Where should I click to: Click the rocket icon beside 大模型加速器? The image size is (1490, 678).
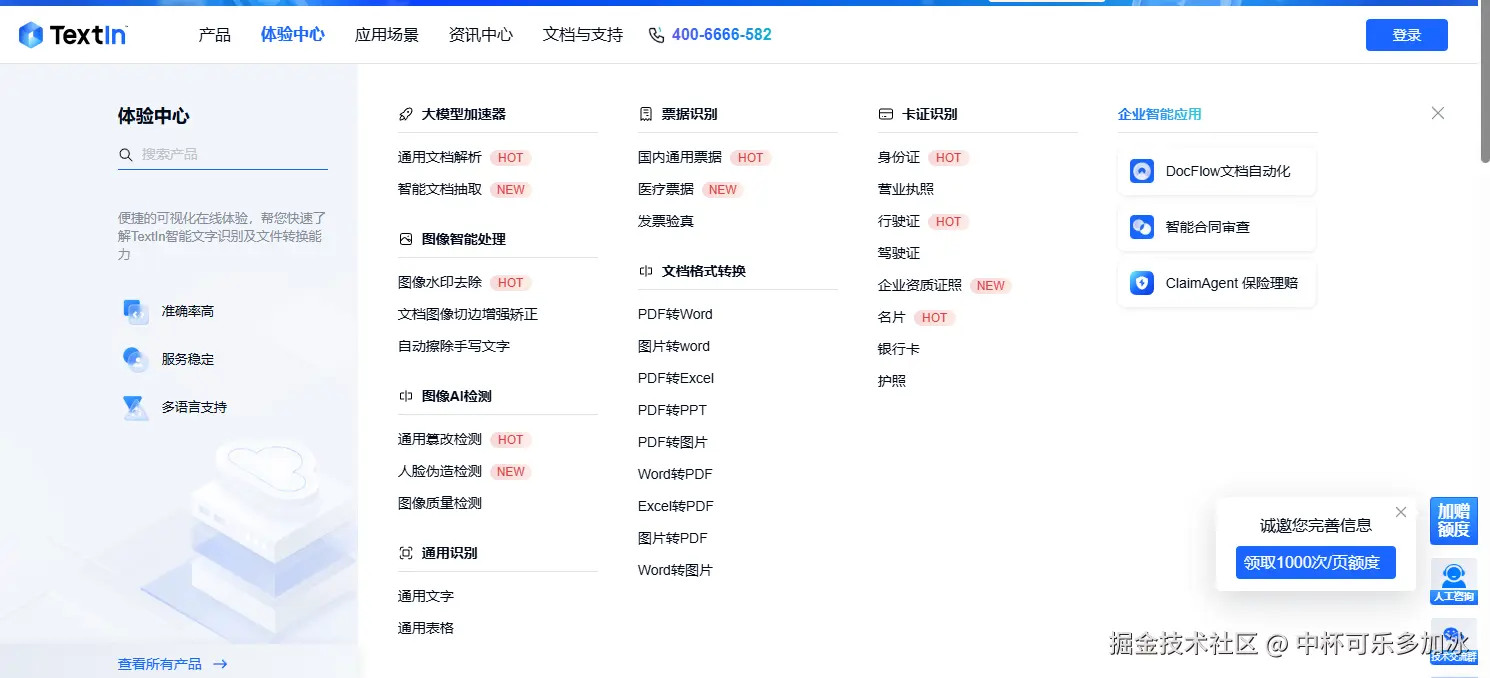coord(406,114)
